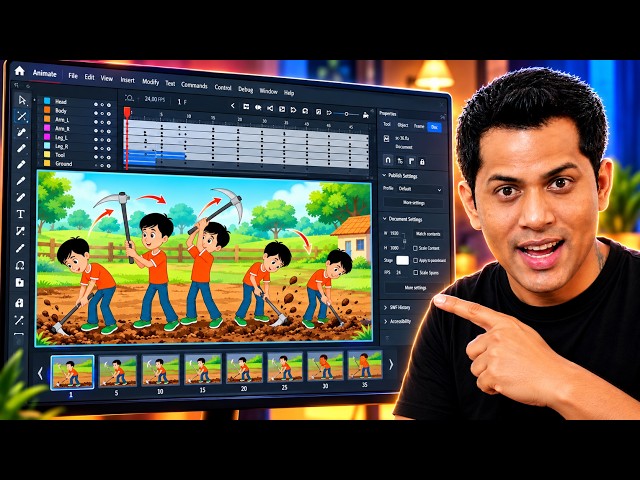640x480 pixels.
Task: Click More settings under Document Settings
Action: click(415, 288)
